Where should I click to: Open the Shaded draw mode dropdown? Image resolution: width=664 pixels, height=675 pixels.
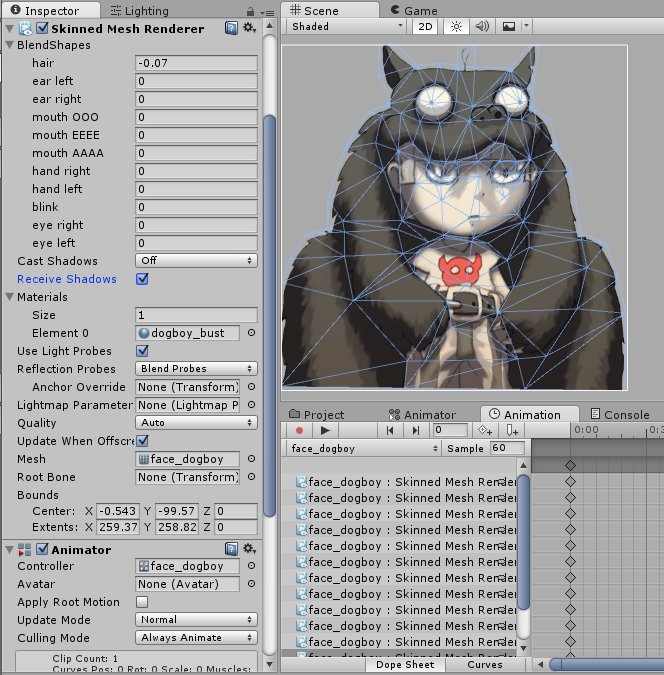click(x=347, y=27)
